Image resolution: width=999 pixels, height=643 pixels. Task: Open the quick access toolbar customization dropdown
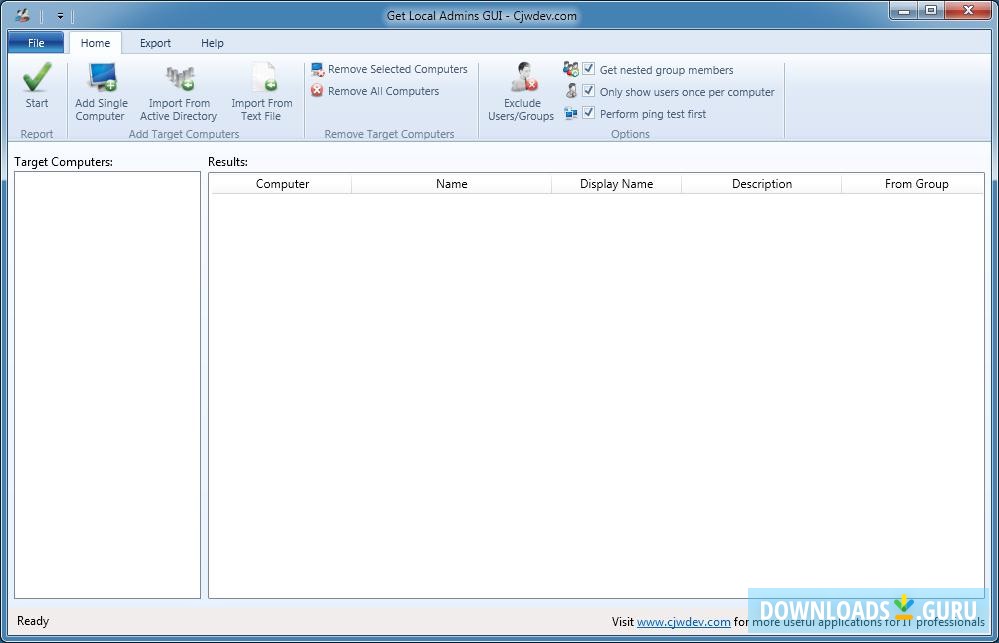coord(60,15)
